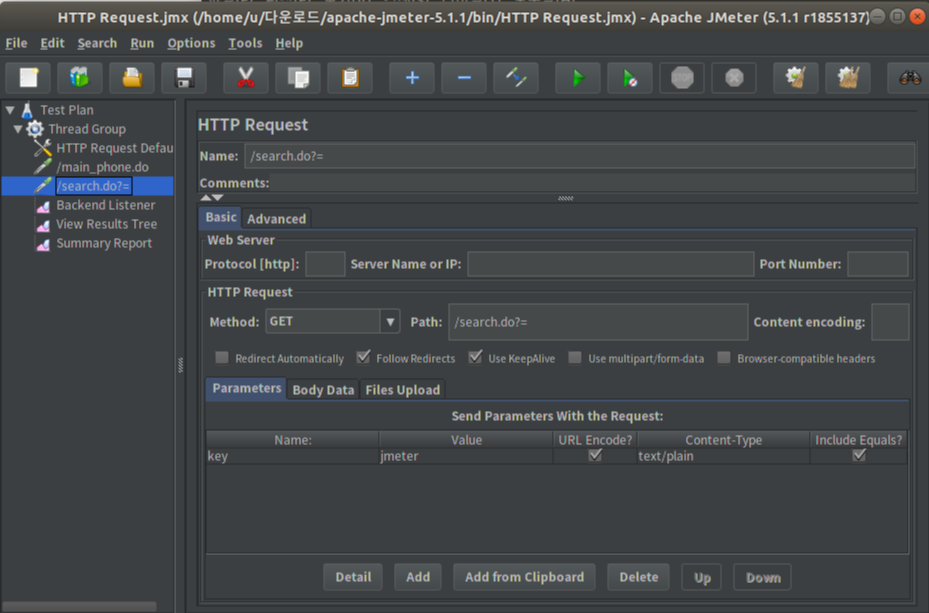Move parameter with the Up button
Screen dimensions: 929x613
[702, 577]
